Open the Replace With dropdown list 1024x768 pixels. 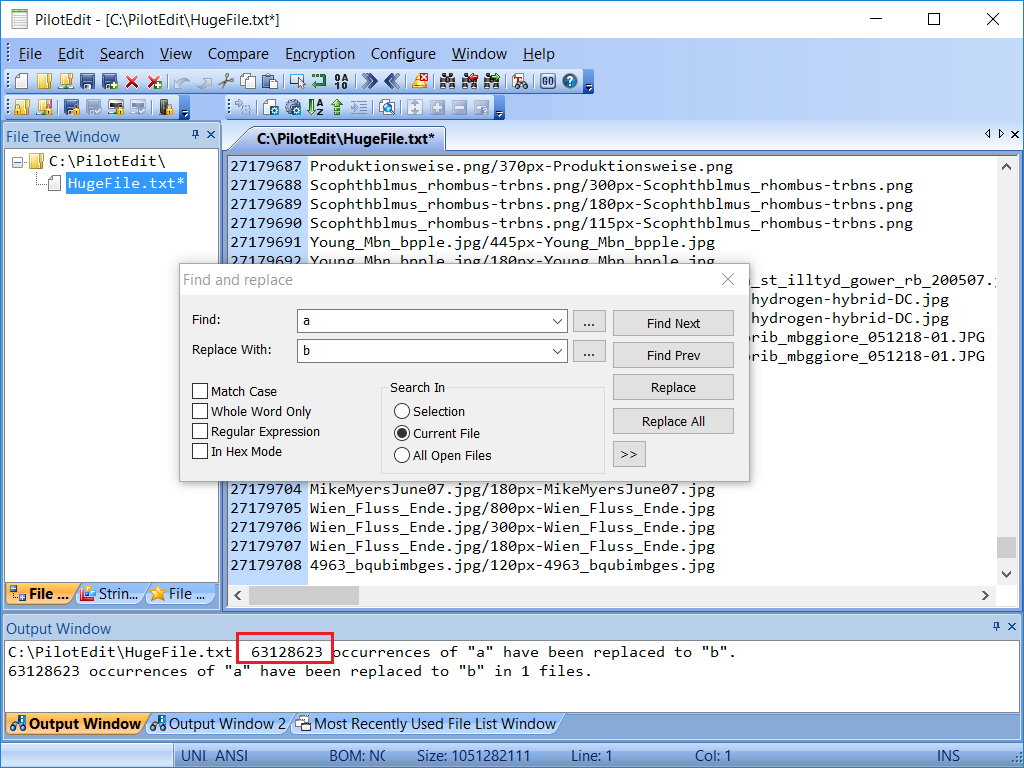tap(558, 352)
